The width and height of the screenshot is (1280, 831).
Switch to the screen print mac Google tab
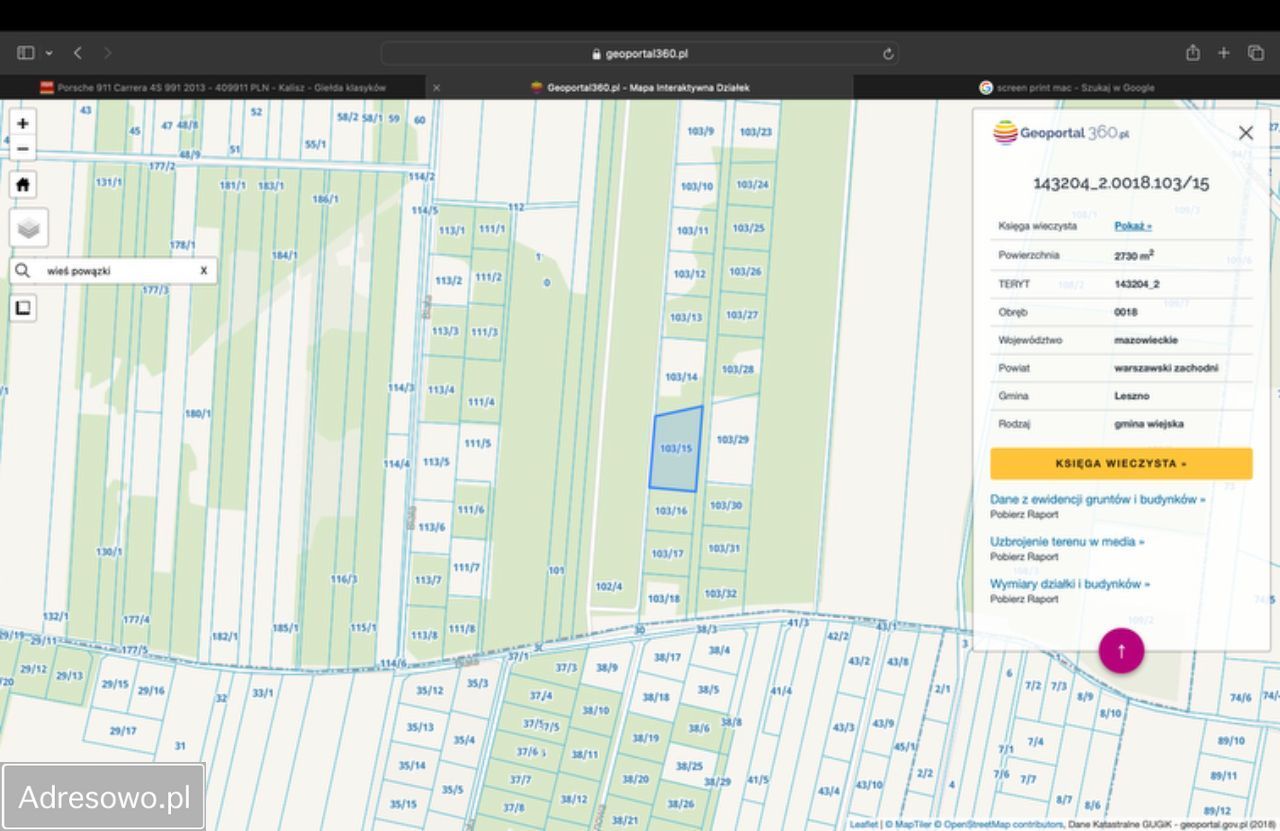[1066, 87]
